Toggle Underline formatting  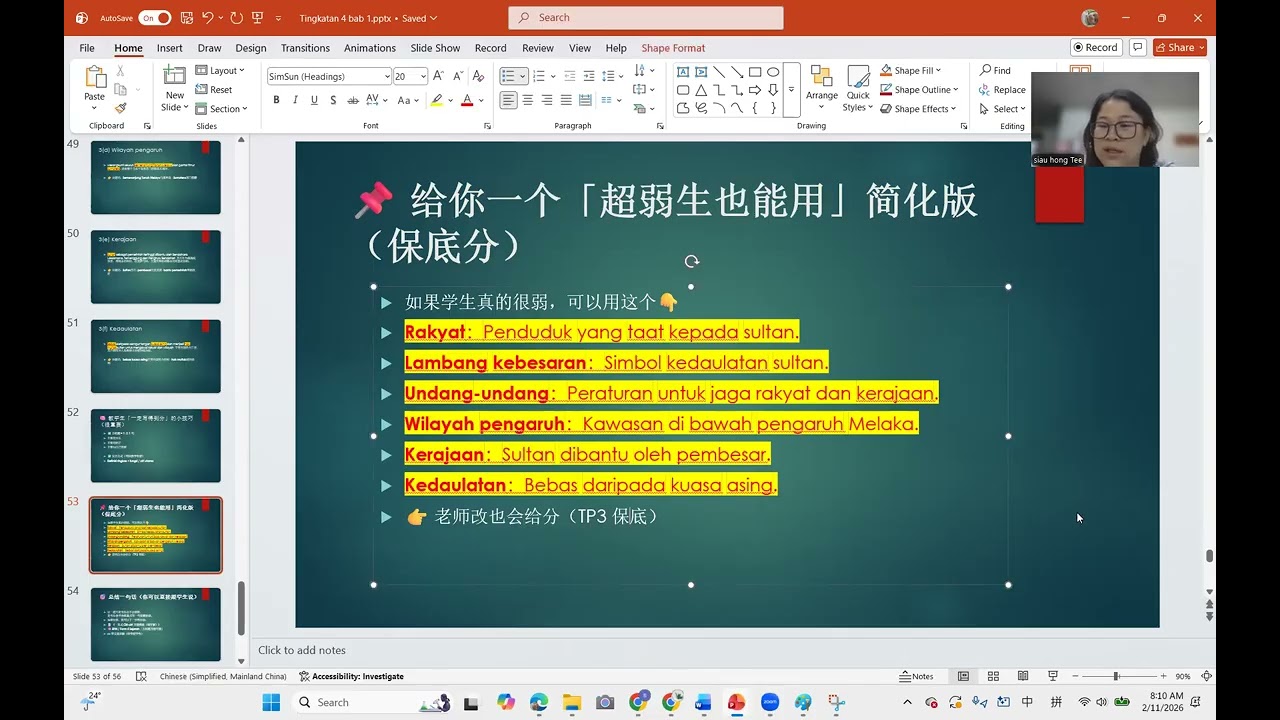tap(314, 100)
